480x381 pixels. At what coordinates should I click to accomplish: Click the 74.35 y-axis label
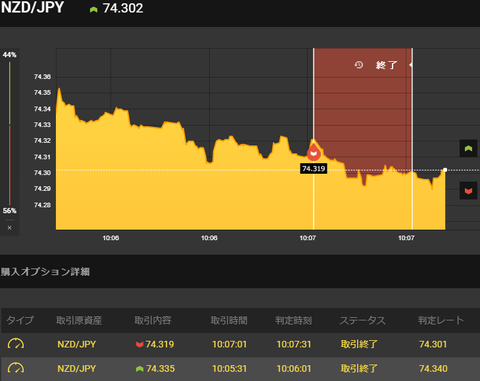click(x=42, y=93)
